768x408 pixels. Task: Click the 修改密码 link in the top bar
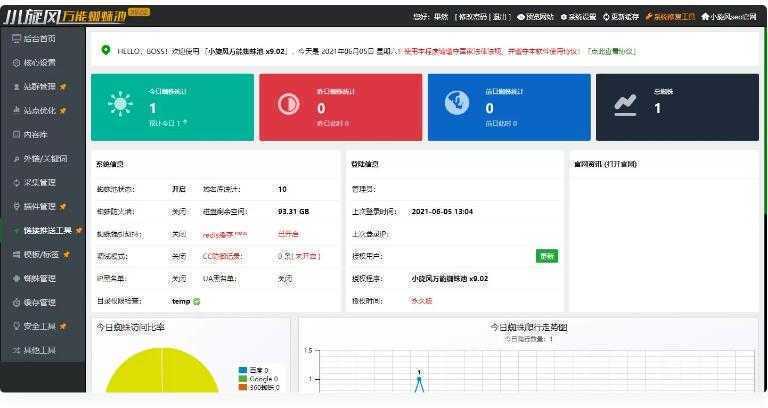(x=473, y=17)
